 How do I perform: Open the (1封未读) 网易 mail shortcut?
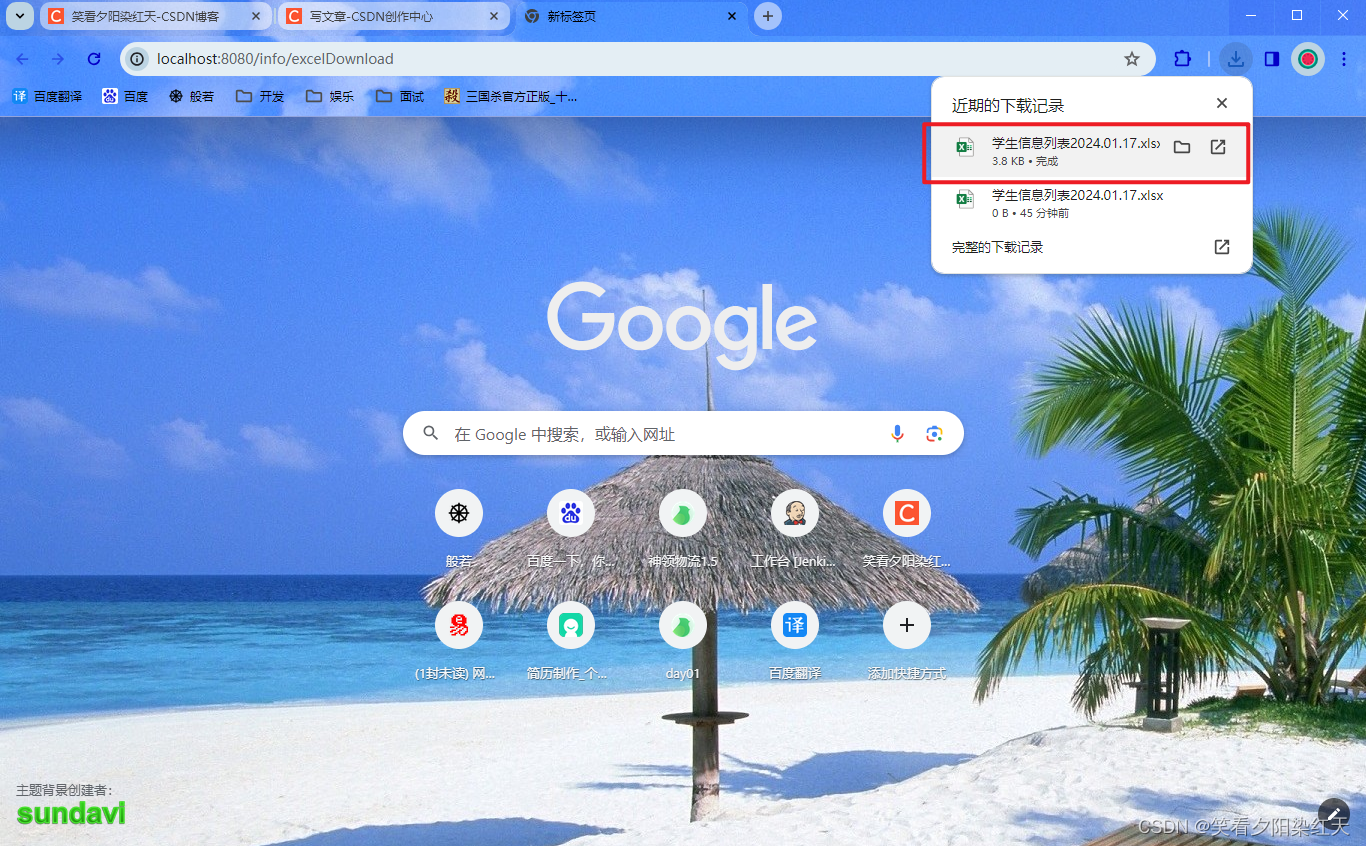459,642
